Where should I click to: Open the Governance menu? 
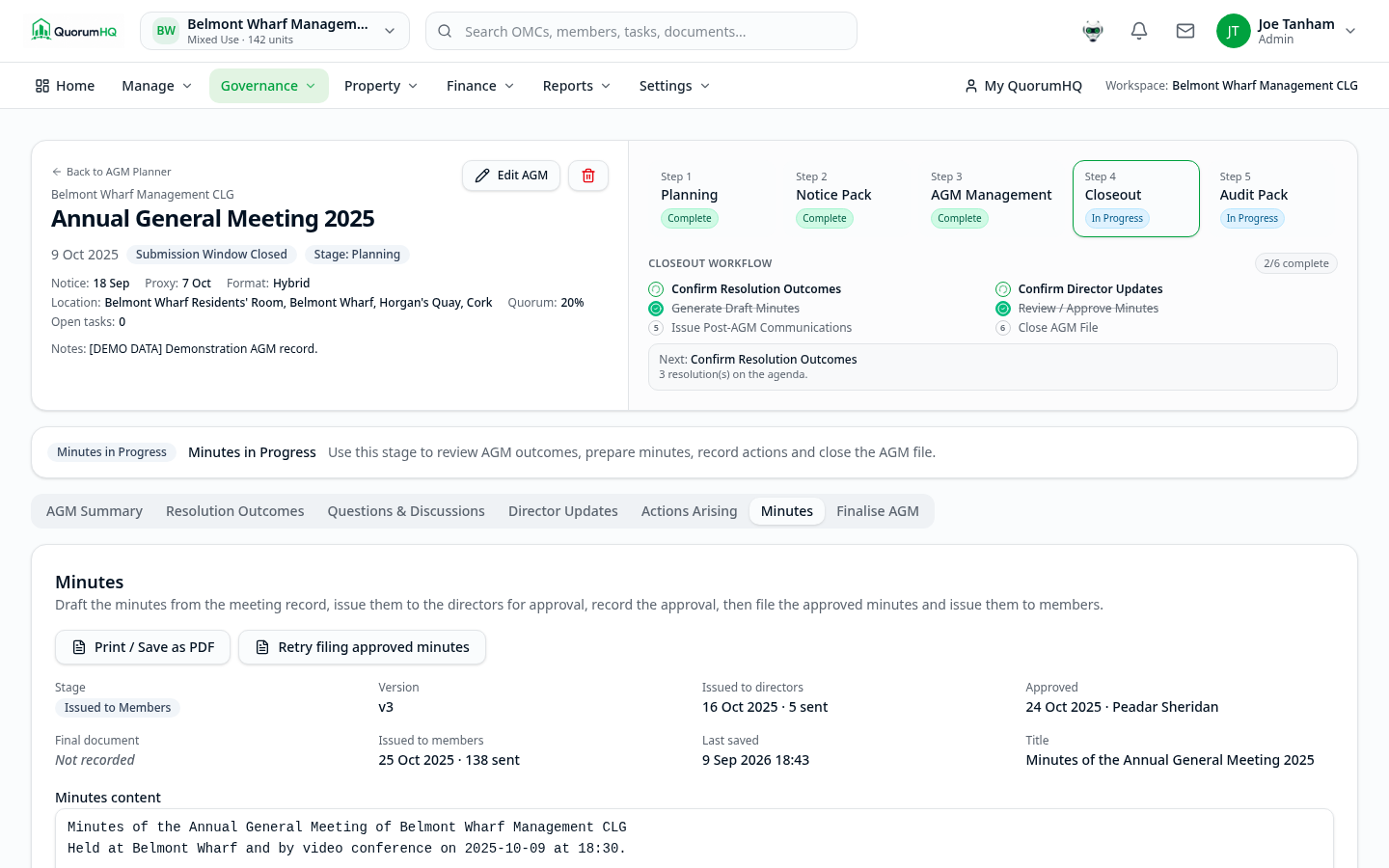[269, 86]
